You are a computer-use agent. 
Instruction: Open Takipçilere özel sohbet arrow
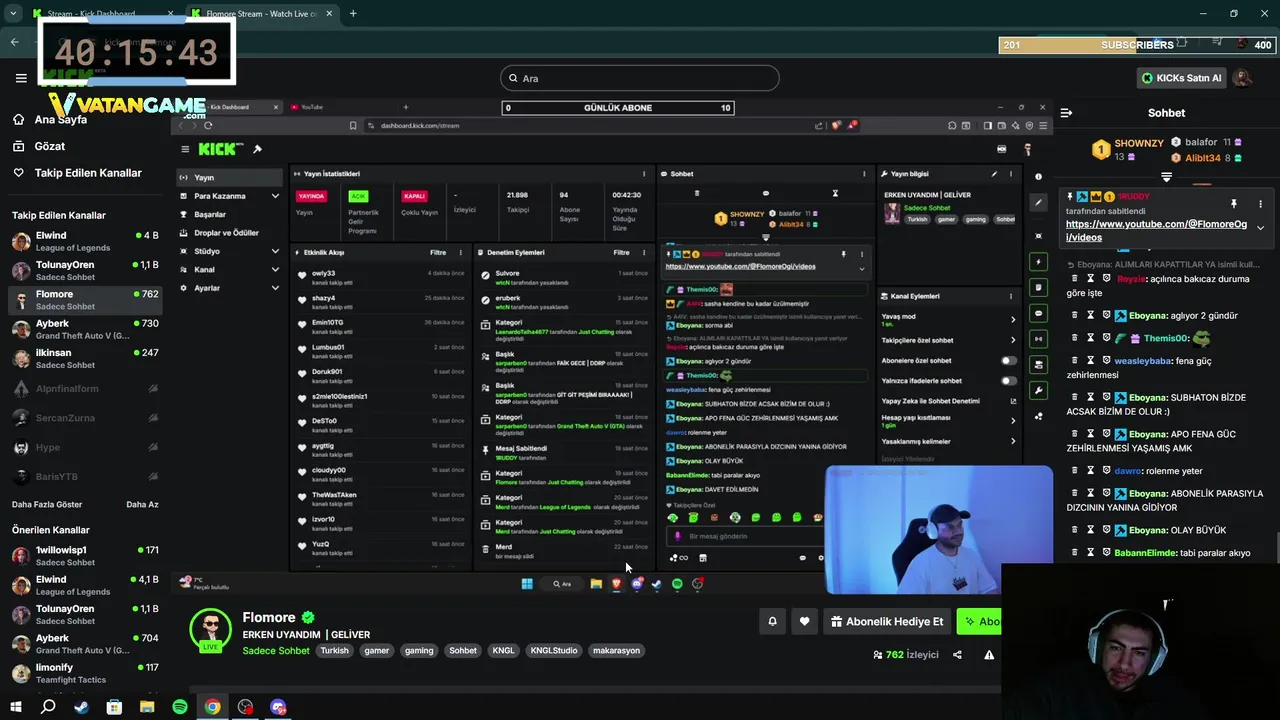coord(1012,340)
